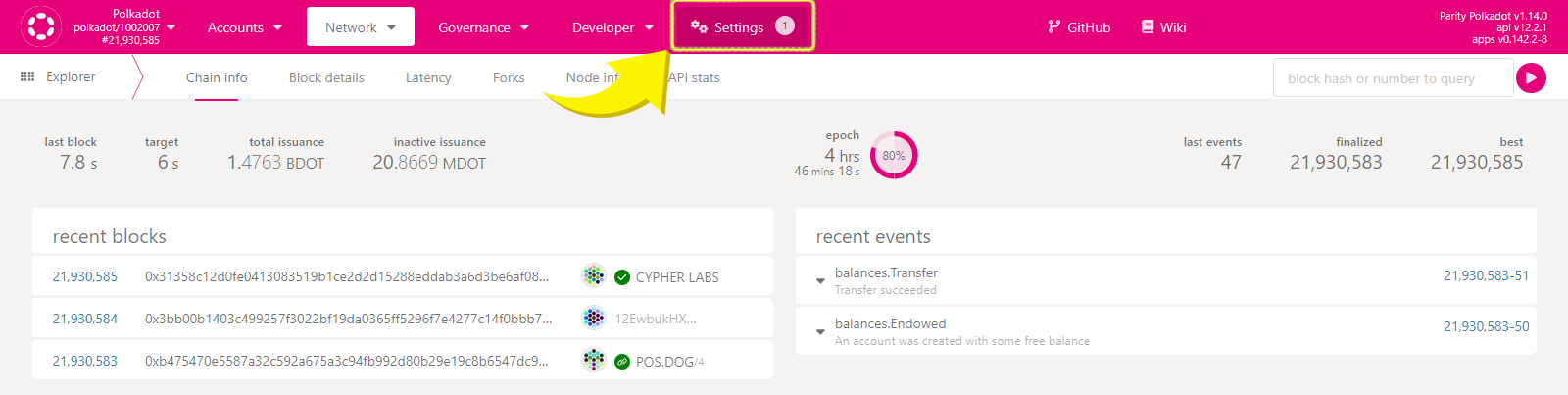Click the identicon beside CYPHER LABS
The height and width of the screenshot is (395, 1568).
click(594, 275)
